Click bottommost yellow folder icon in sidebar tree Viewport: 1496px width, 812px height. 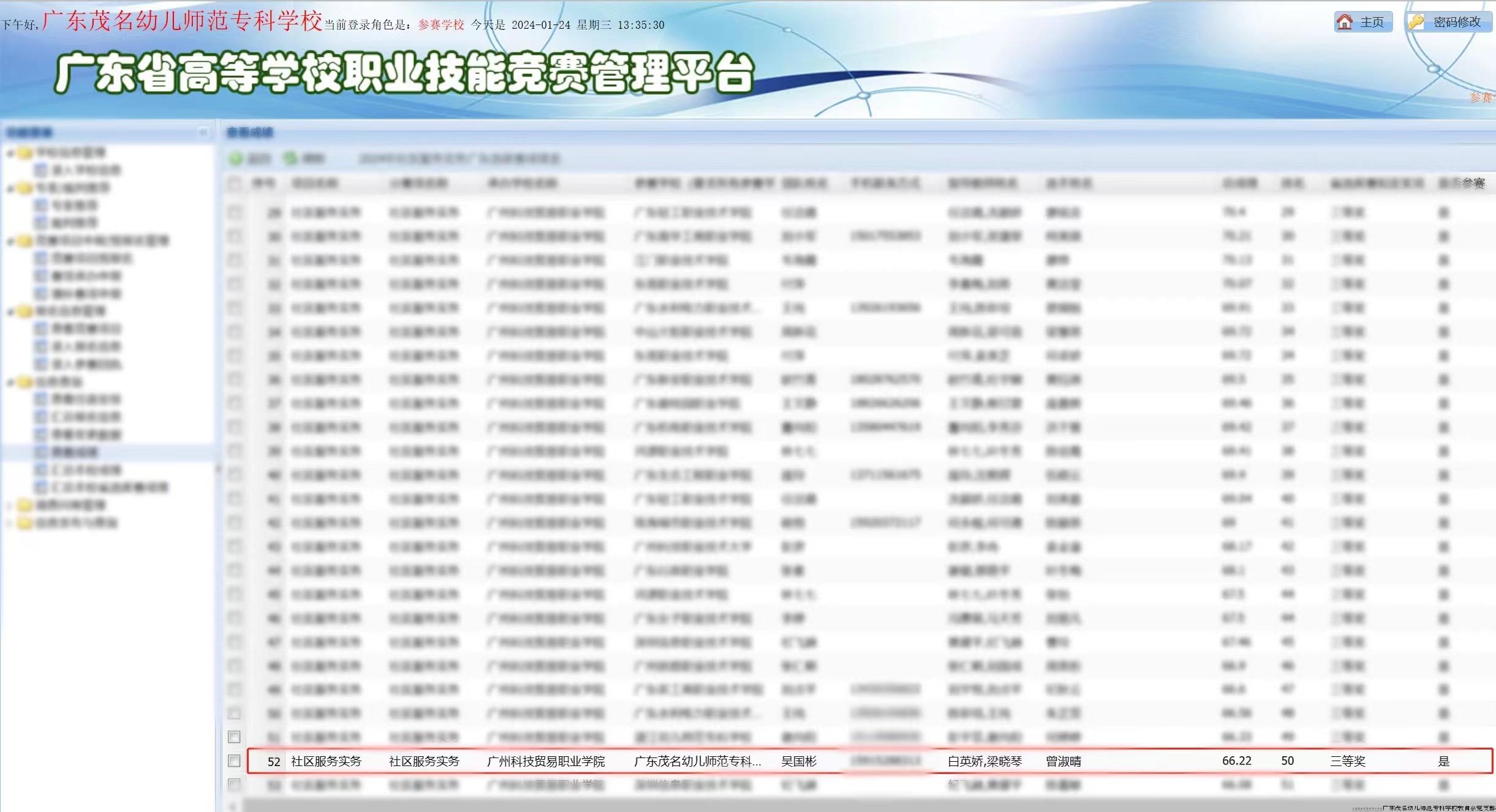click(25, 523)
